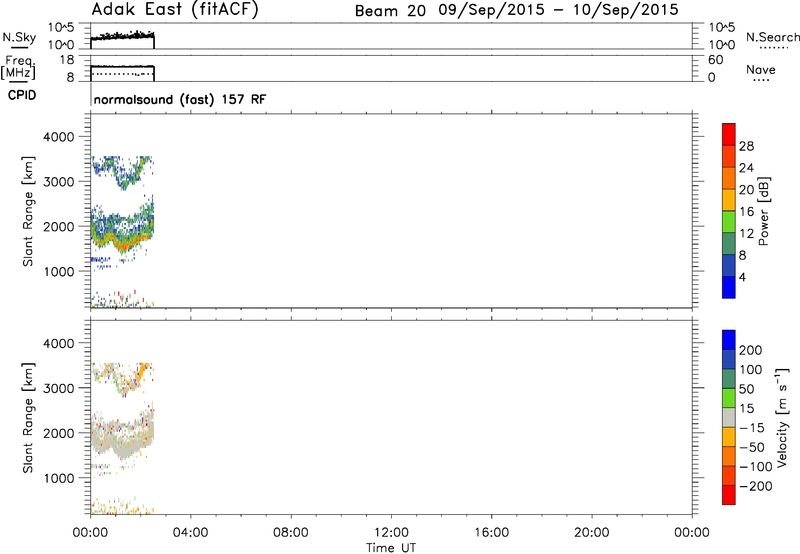The image size is (800, 554).
Task: Click the 'Time UT' axis title
Action: [391, 548]
